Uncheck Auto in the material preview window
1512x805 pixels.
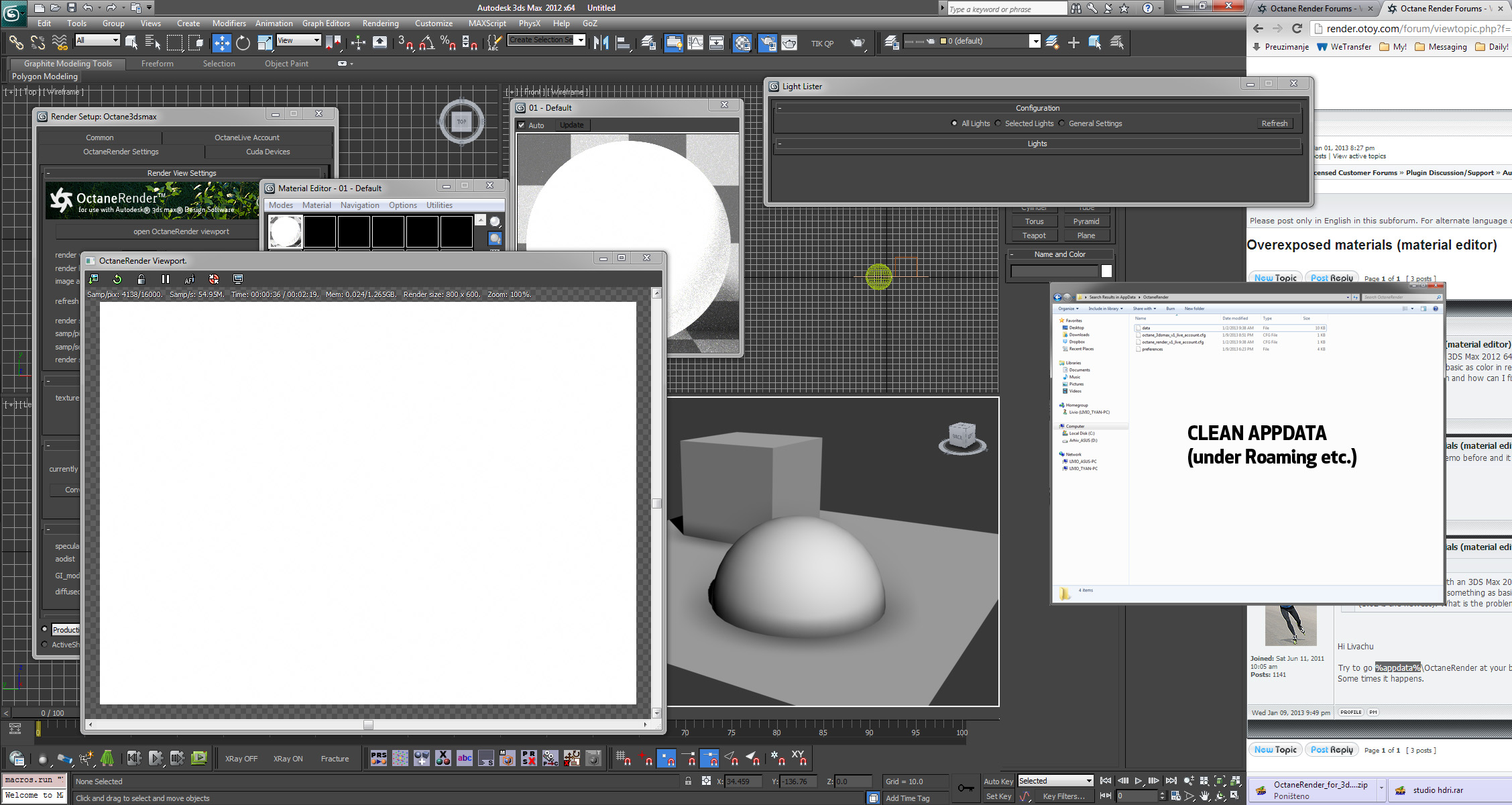pos(522,125)
